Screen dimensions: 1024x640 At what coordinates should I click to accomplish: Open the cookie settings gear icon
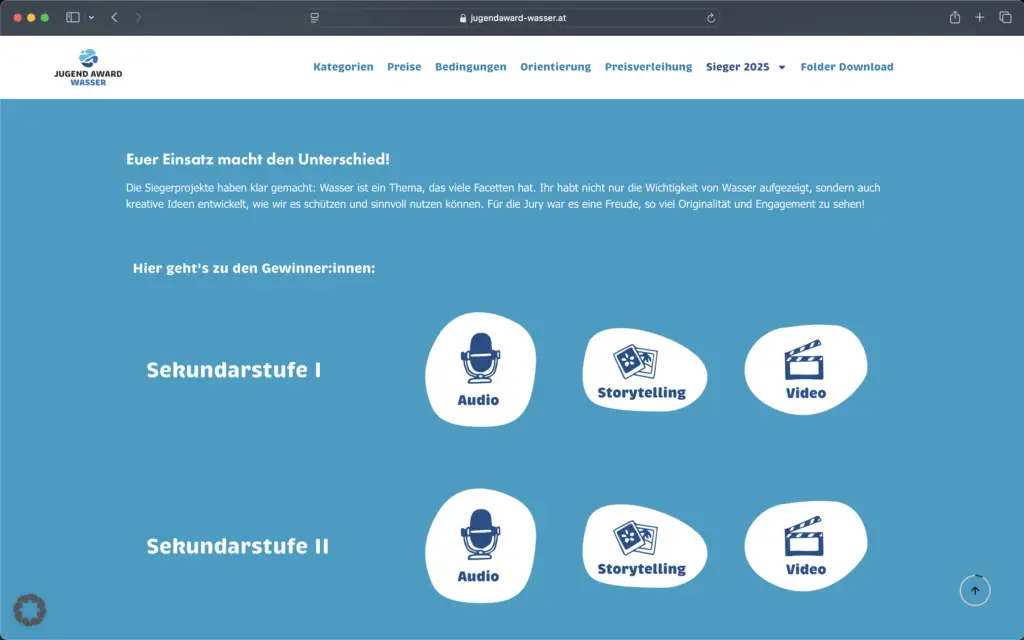(31, 609)
